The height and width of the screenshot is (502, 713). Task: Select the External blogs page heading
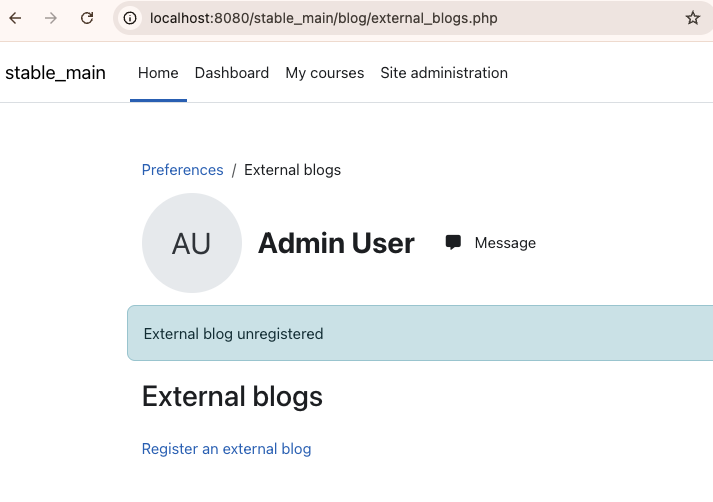(232, 396)
